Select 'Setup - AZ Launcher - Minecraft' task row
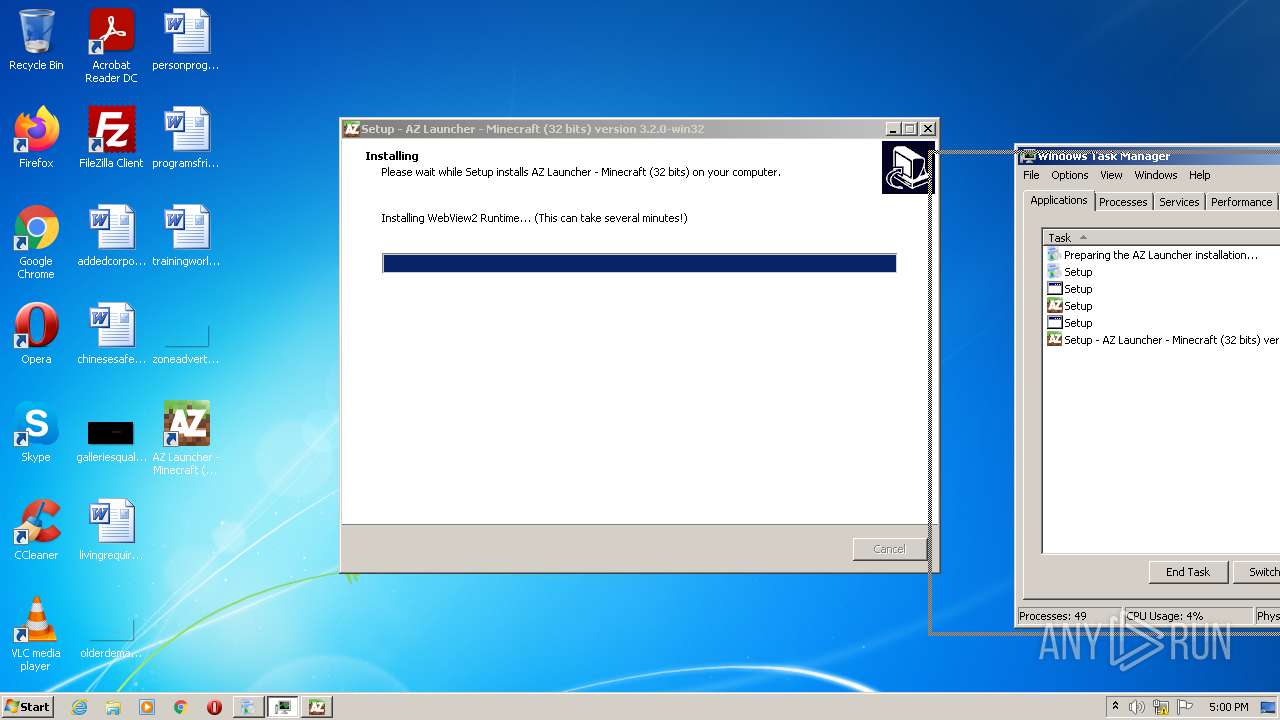The image size is (1280, 720). [x=1162, y=340]
